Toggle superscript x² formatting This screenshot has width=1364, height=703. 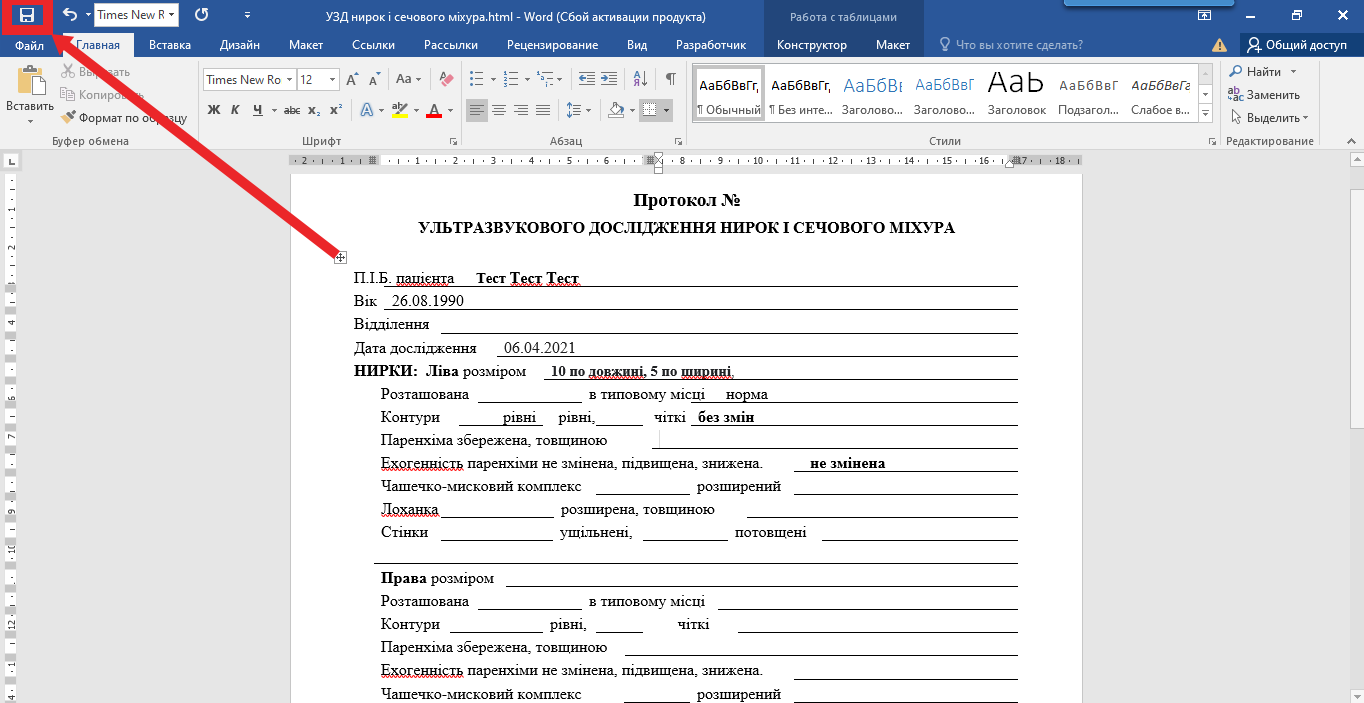[x=336, y=110]
